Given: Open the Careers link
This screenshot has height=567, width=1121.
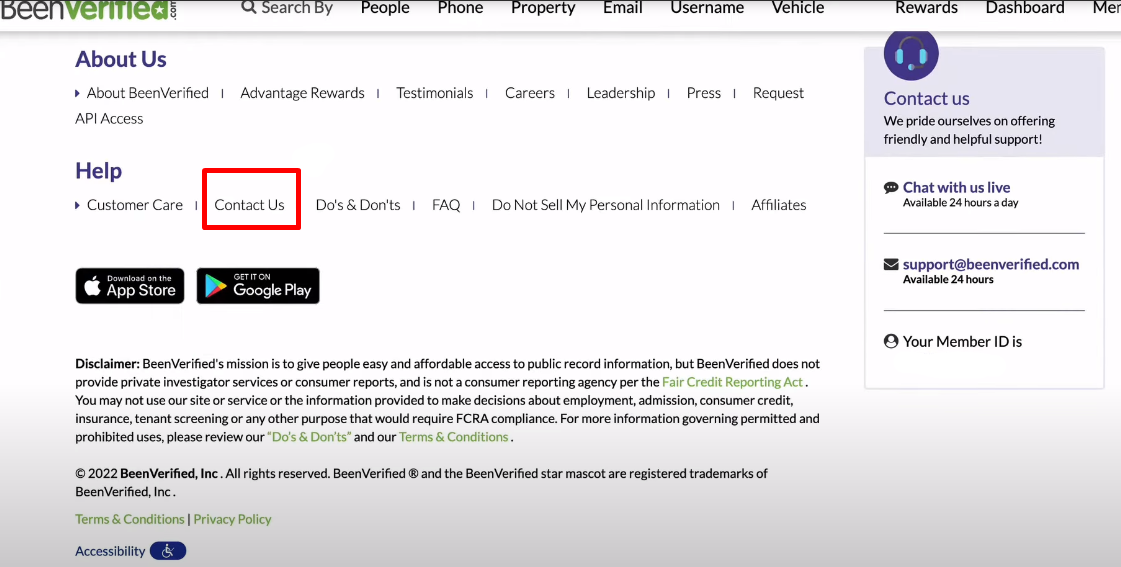Looking at the screenshot, I should pos(530,93).
